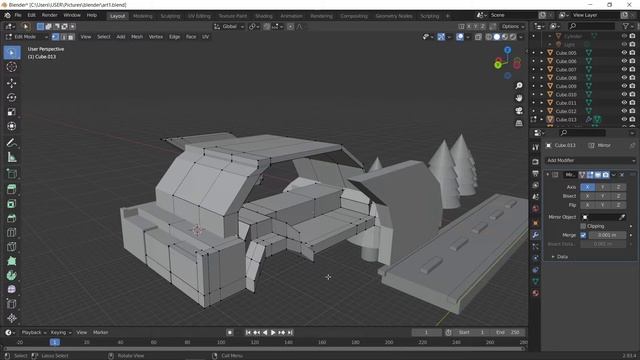This screenshot has width=640, height=360.
Task: Open the Vertex menu in viewport header
Action: click(x=156, y=37)
